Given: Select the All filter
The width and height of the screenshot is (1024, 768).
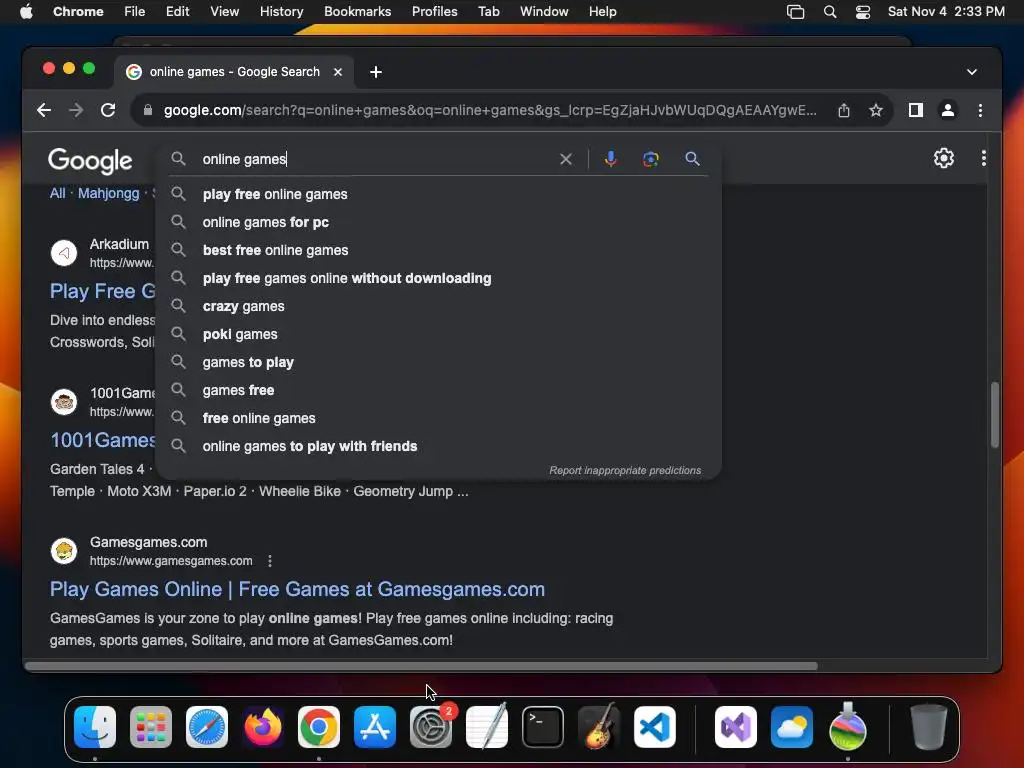Looking at the screenshot, I should pyautogui.click(x=57, y=193).
